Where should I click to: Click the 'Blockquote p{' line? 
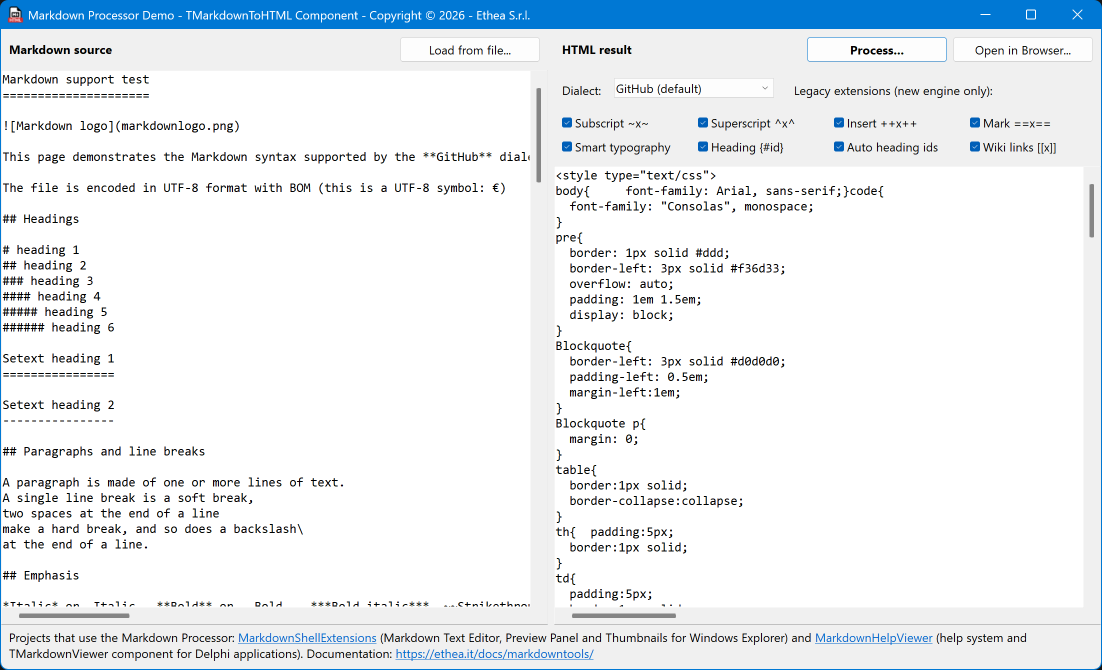[600, 423]
